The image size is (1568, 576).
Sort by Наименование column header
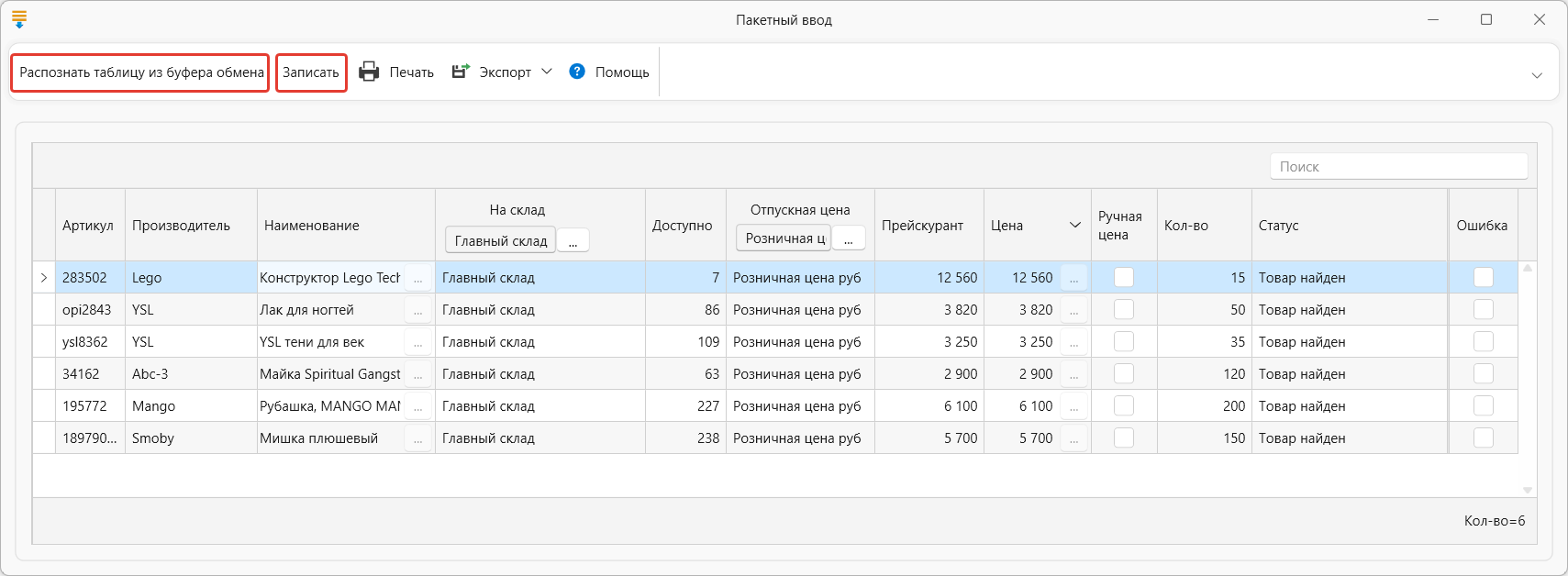click(x=346, y=225)
